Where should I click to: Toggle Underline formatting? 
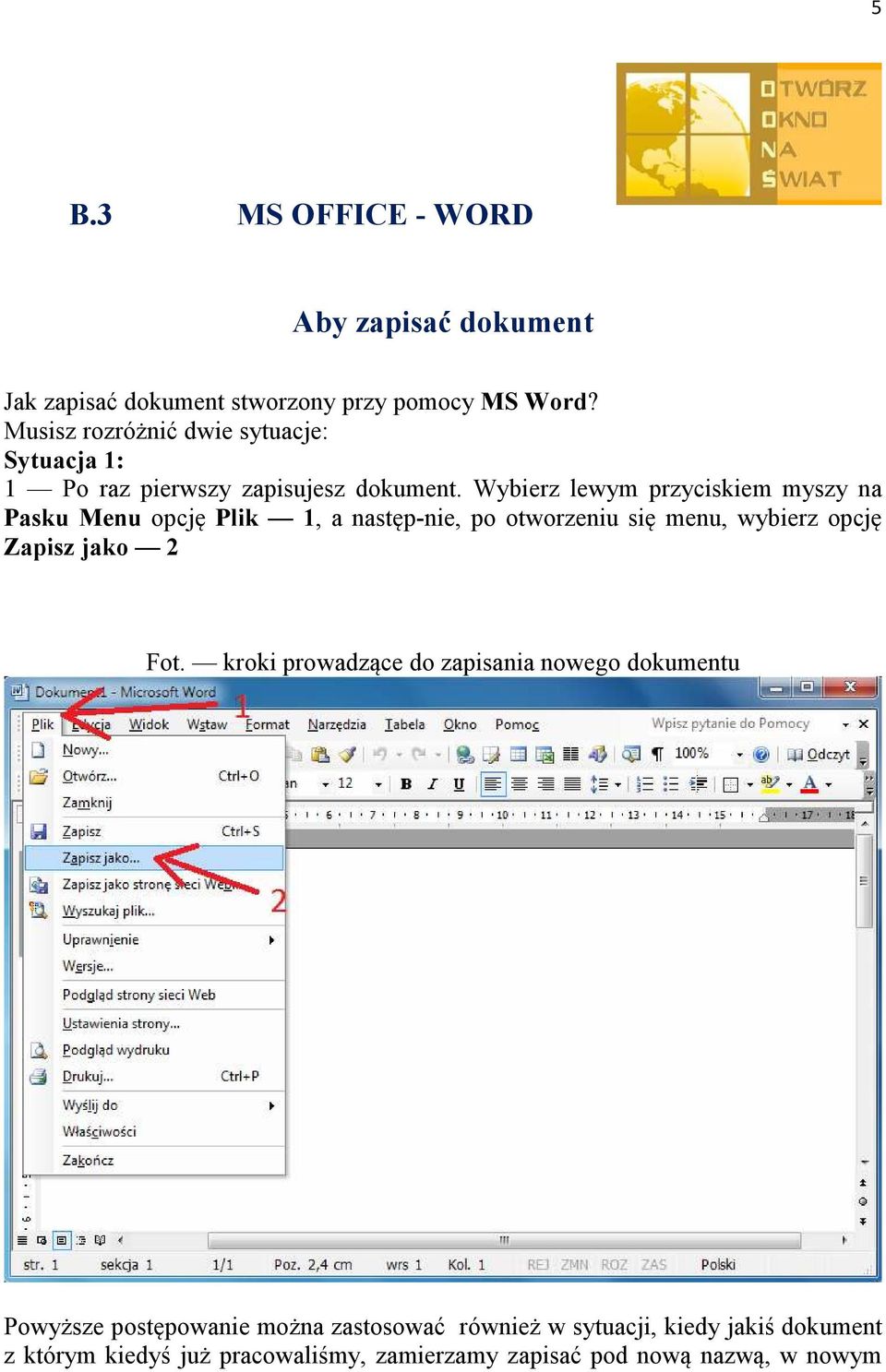pyautogui.click(x=459, y=784)
